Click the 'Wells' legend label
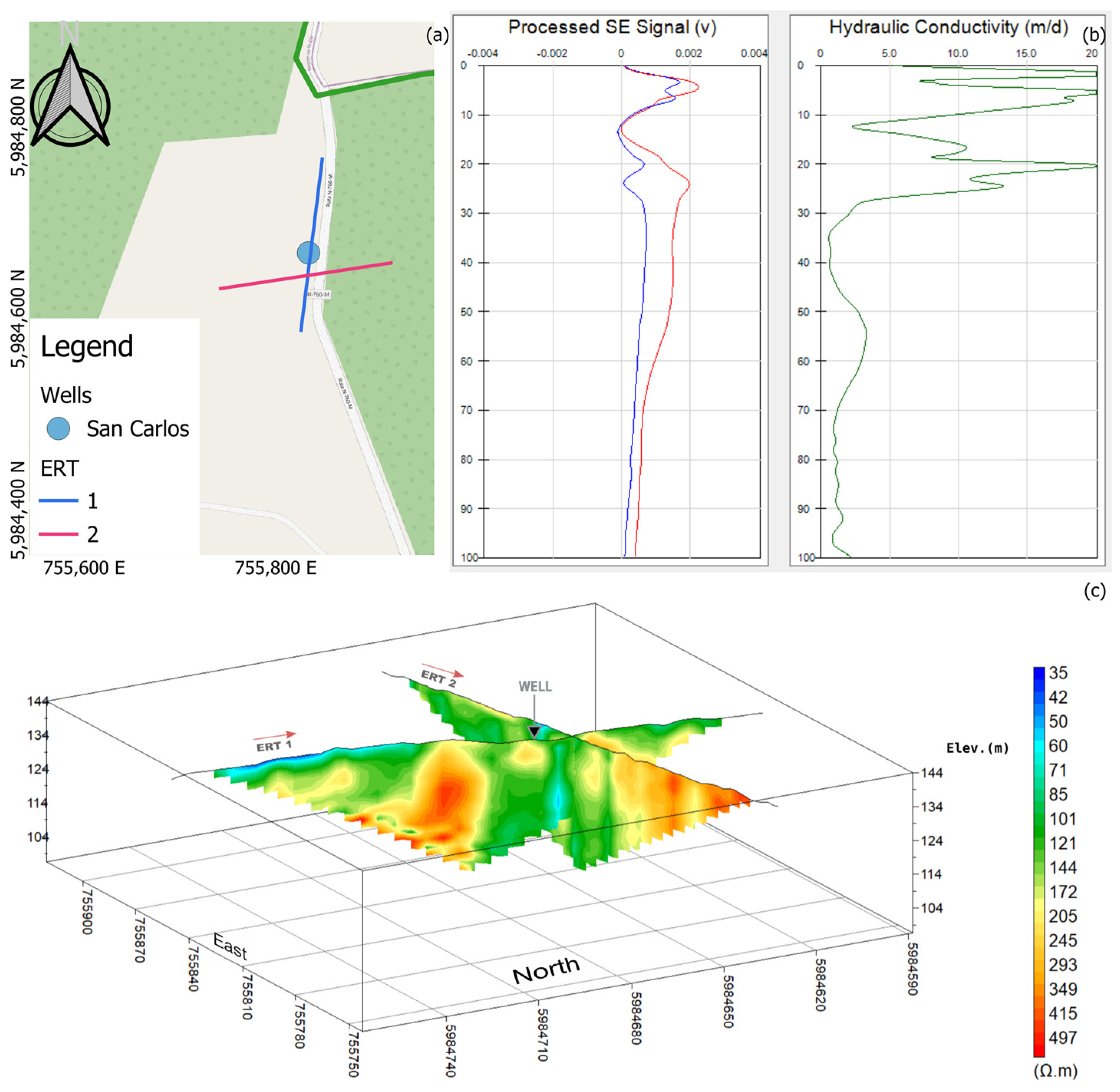The image size is (1120, 1092). [x=66, y=396]
